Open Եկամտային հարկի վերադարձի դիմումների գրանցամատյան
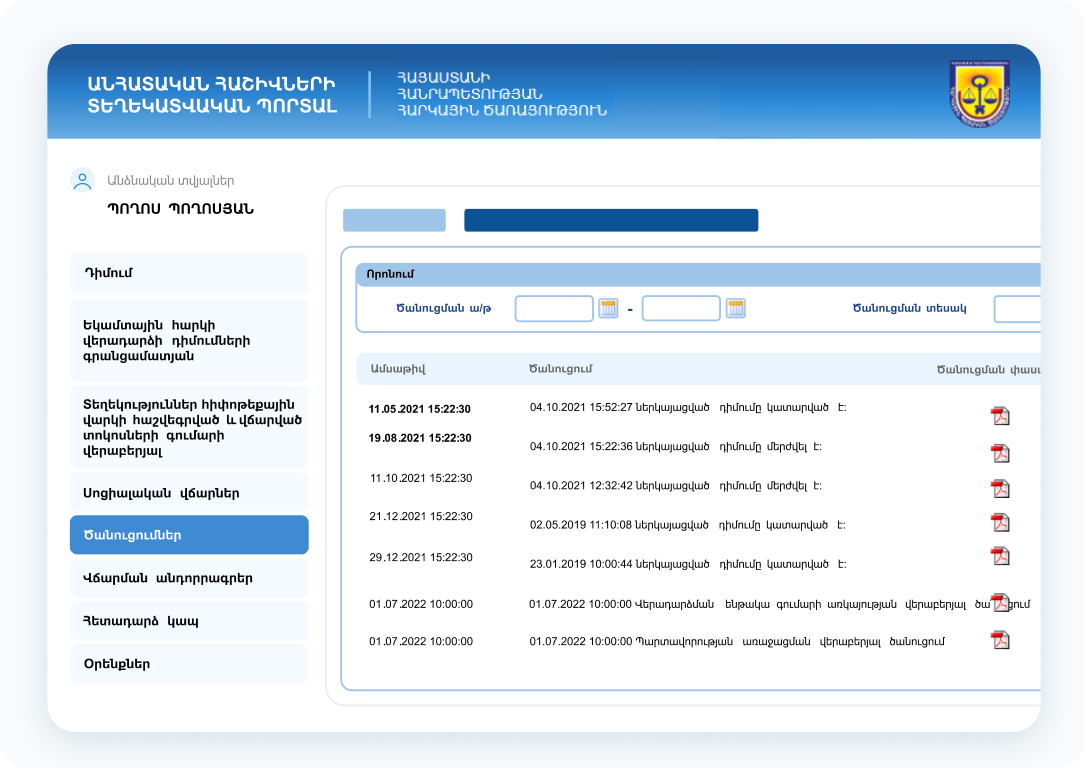Image resolution: width=1084 pixels, height=778 pixels. (189, 340)
